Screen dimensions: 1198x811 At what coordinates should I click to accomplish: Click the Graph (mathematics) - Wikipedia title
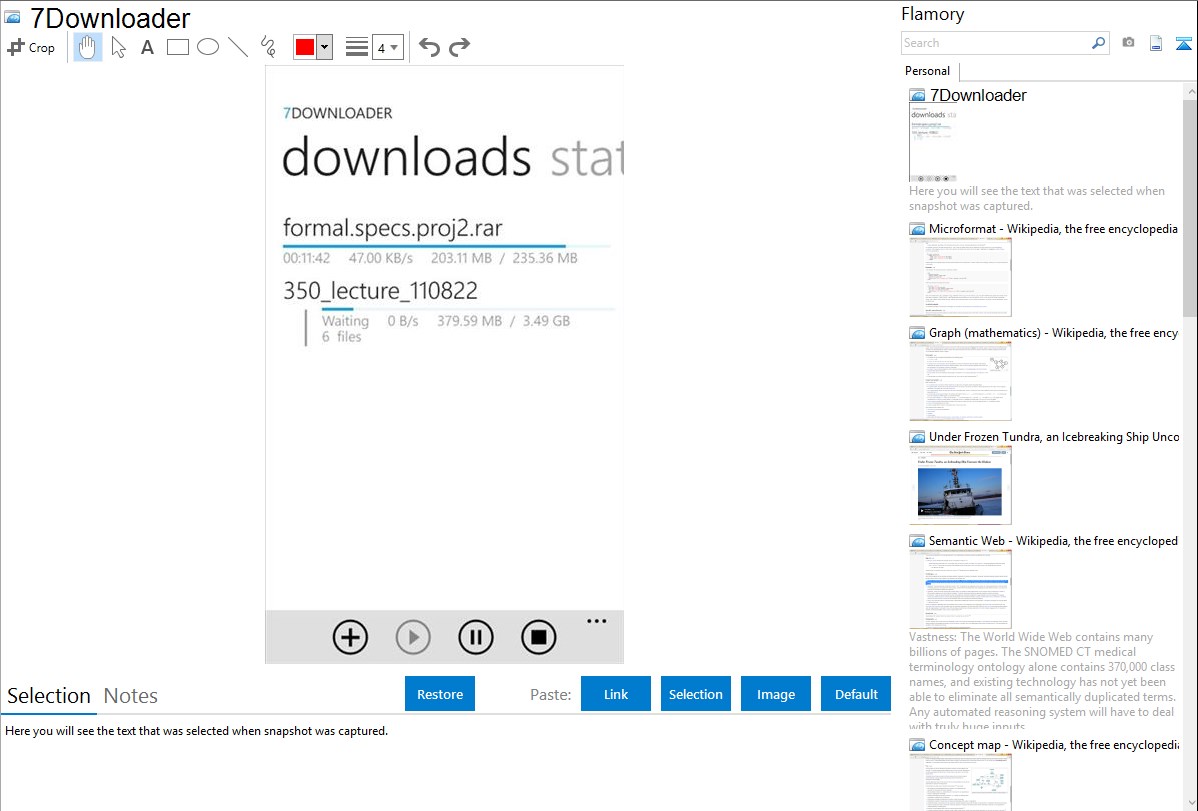[x=1053, y=333]
